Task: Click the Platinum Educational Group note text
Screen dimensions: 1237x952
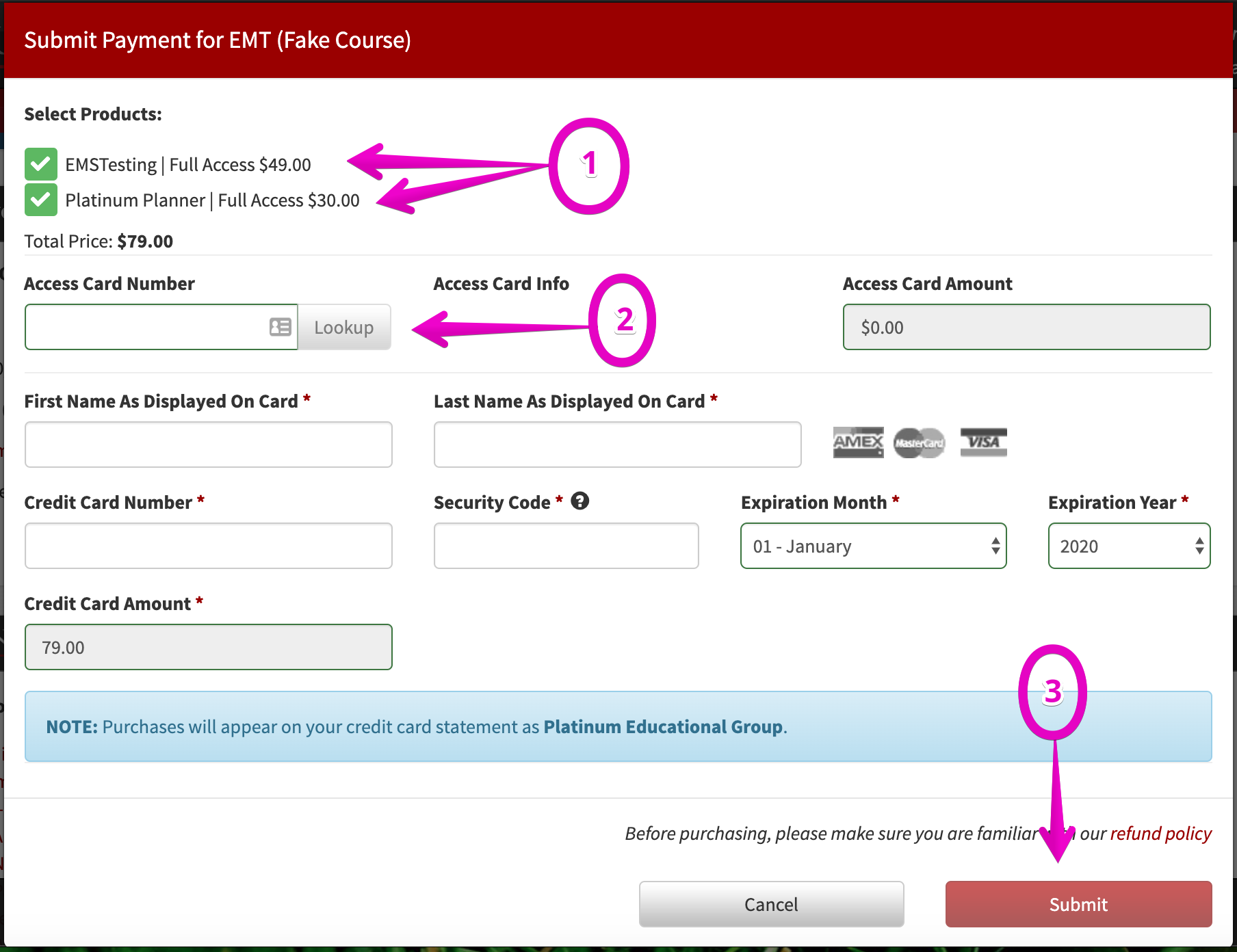Action: click(x=663, y=726)
